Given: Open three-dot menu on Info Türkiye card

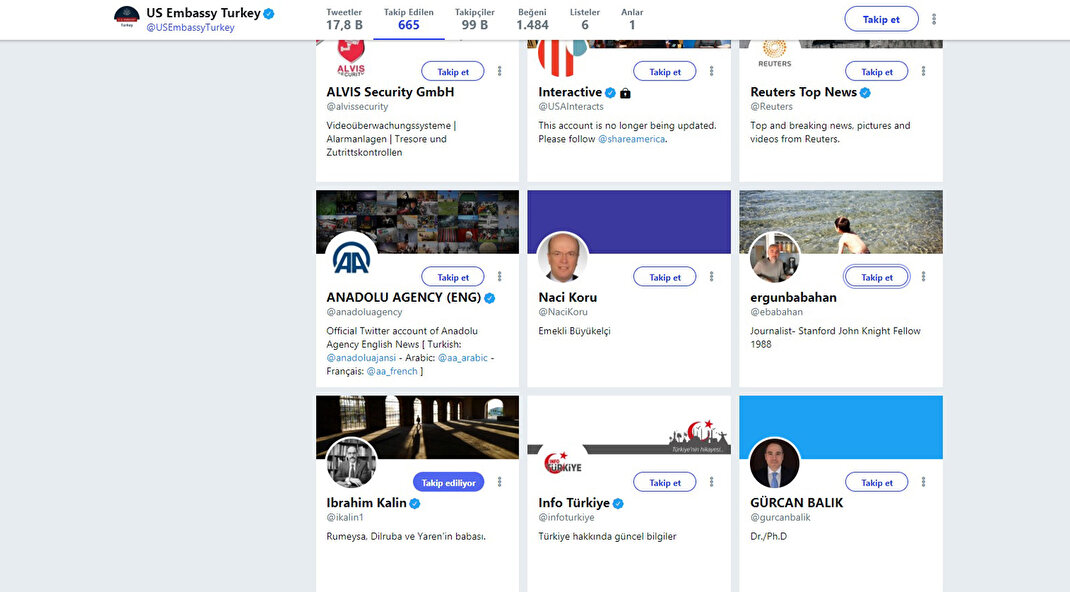Looking at the screenshot, I should tap(712, 482).
